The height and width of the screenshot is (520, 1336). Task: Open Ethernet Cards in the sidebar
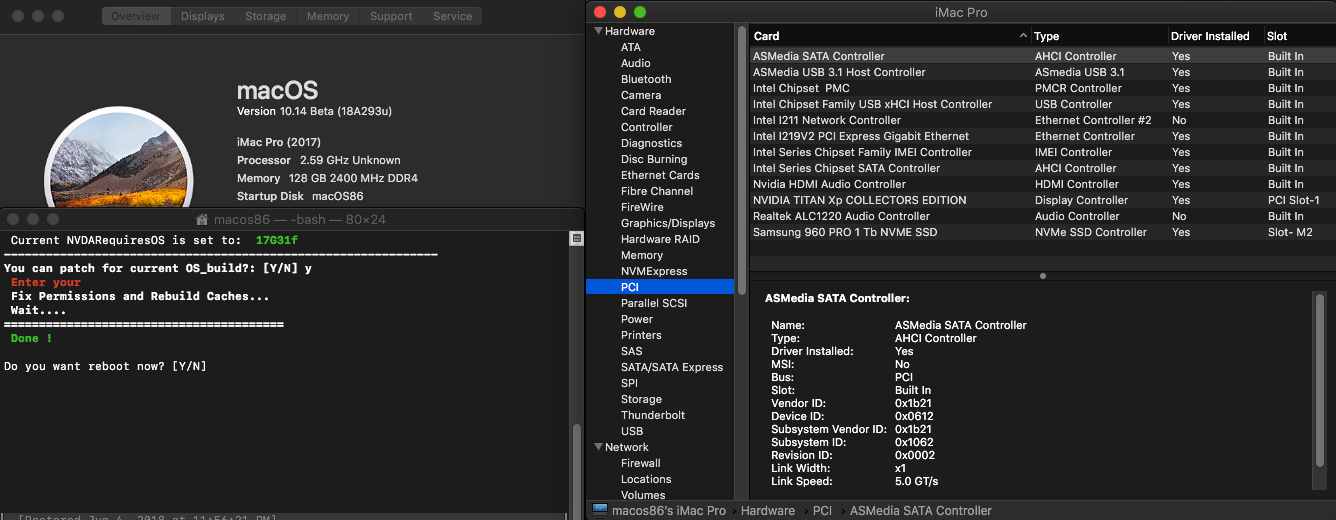coord(660,175)
